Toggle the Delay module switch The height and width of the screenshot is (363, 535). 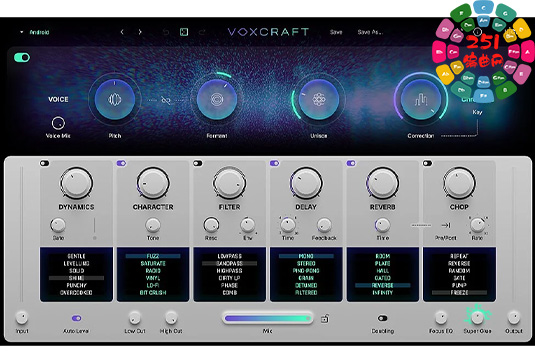(274, 163)
